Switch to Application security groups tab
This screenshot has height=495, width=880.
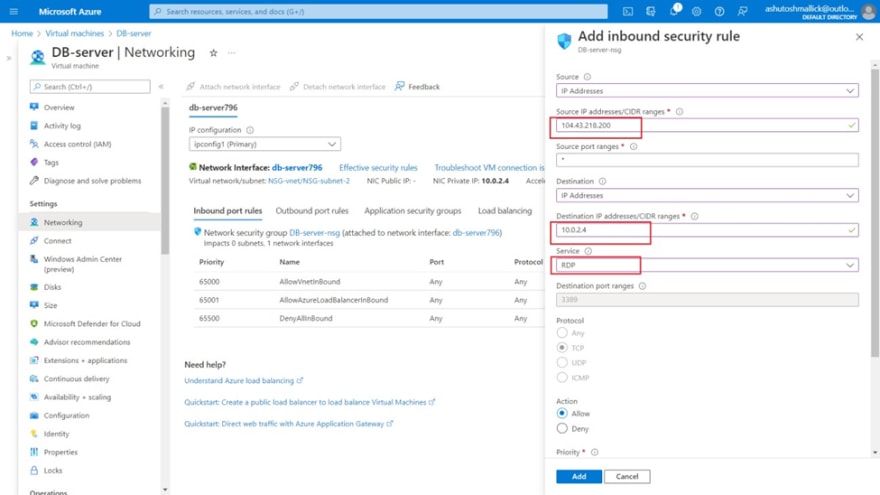click(412, 210)
